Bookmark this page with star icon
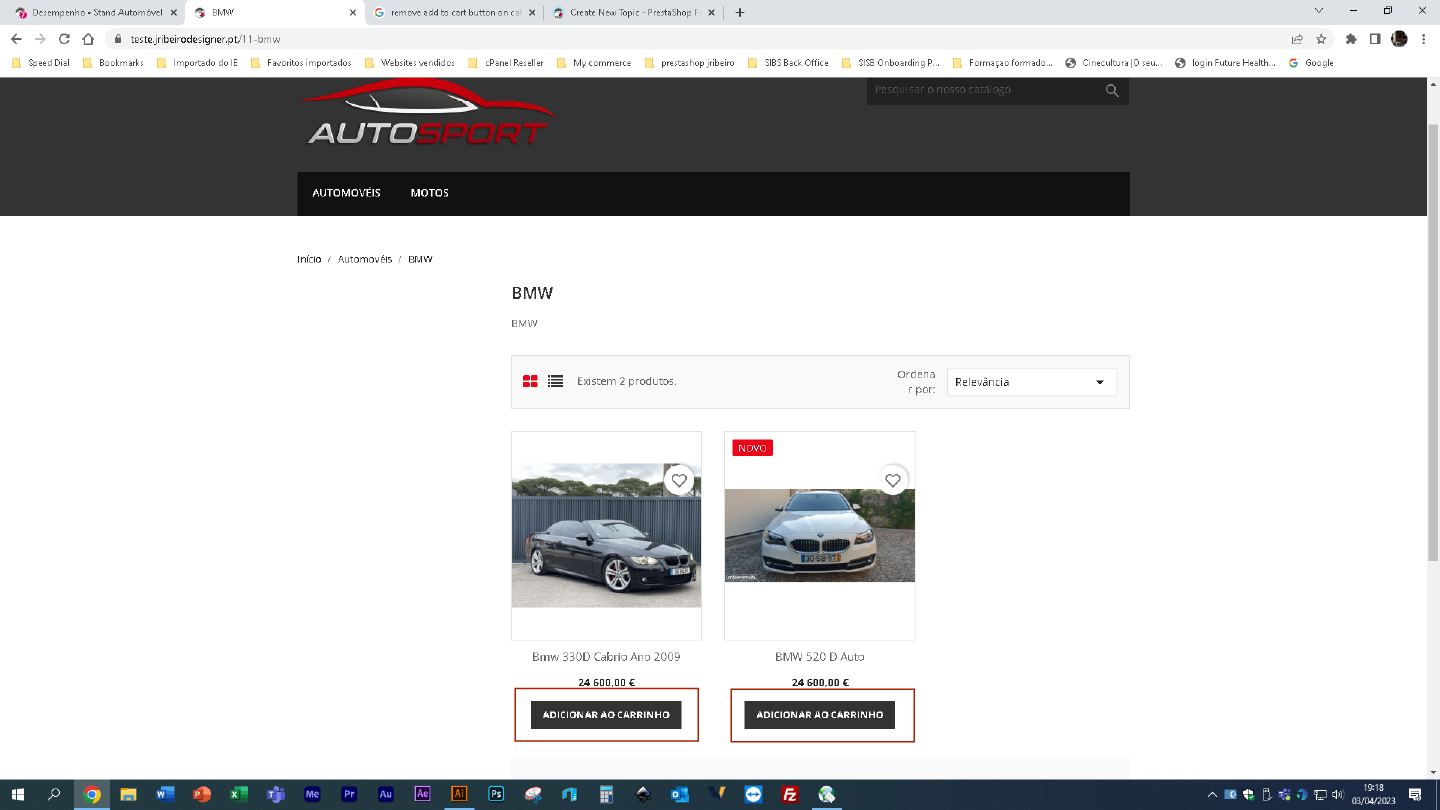The height and width of the screenshot is (810, 1440). [1321, 39]
